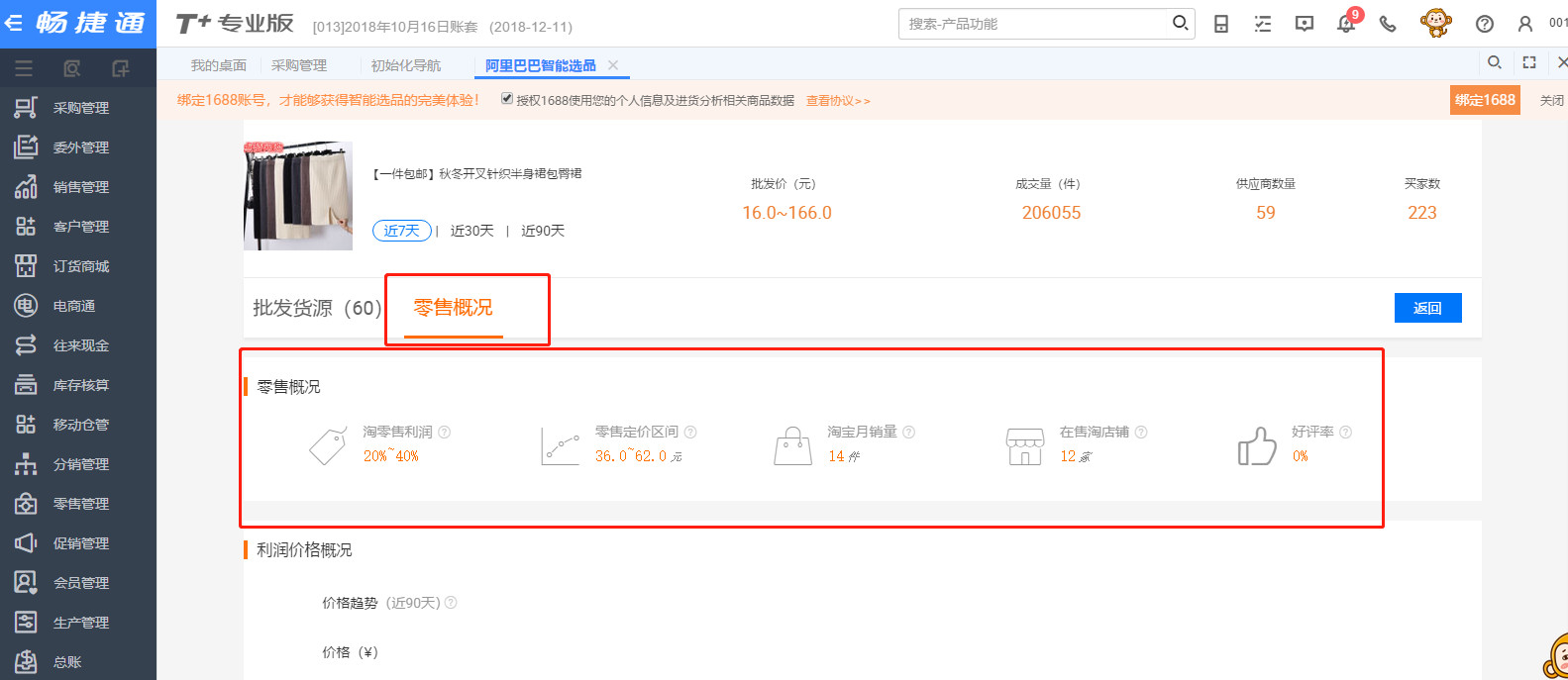Click the 利润价格概况 section heading
Screen dimensions: 1568x680
click(304, 550)
